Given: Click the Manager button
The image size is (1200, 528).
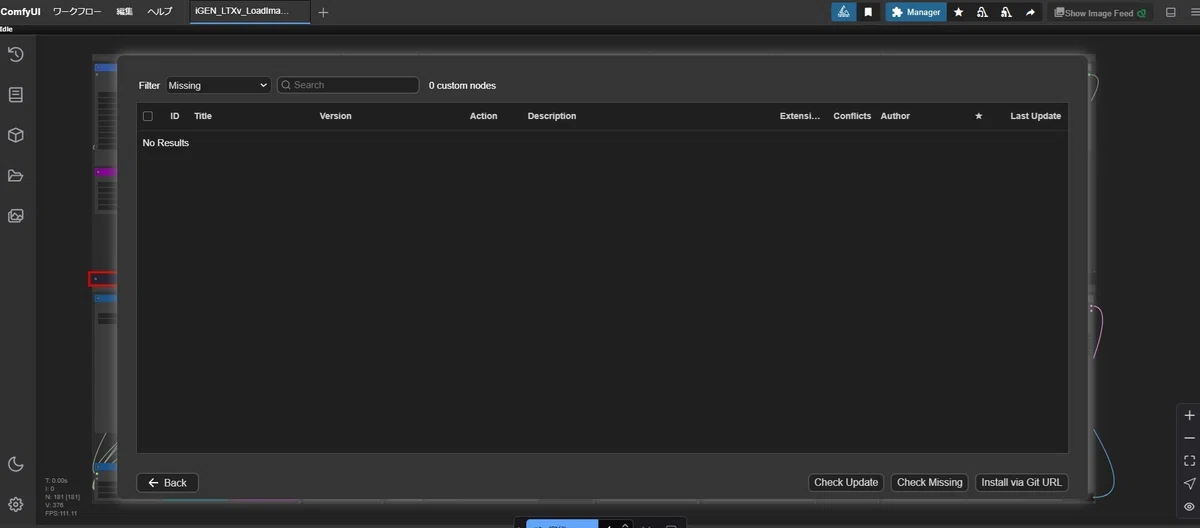Looking at the screenshot, I should (915, 12).
